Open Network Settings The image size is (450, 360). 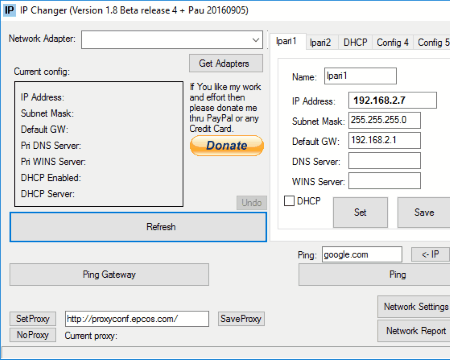[414, 306]
